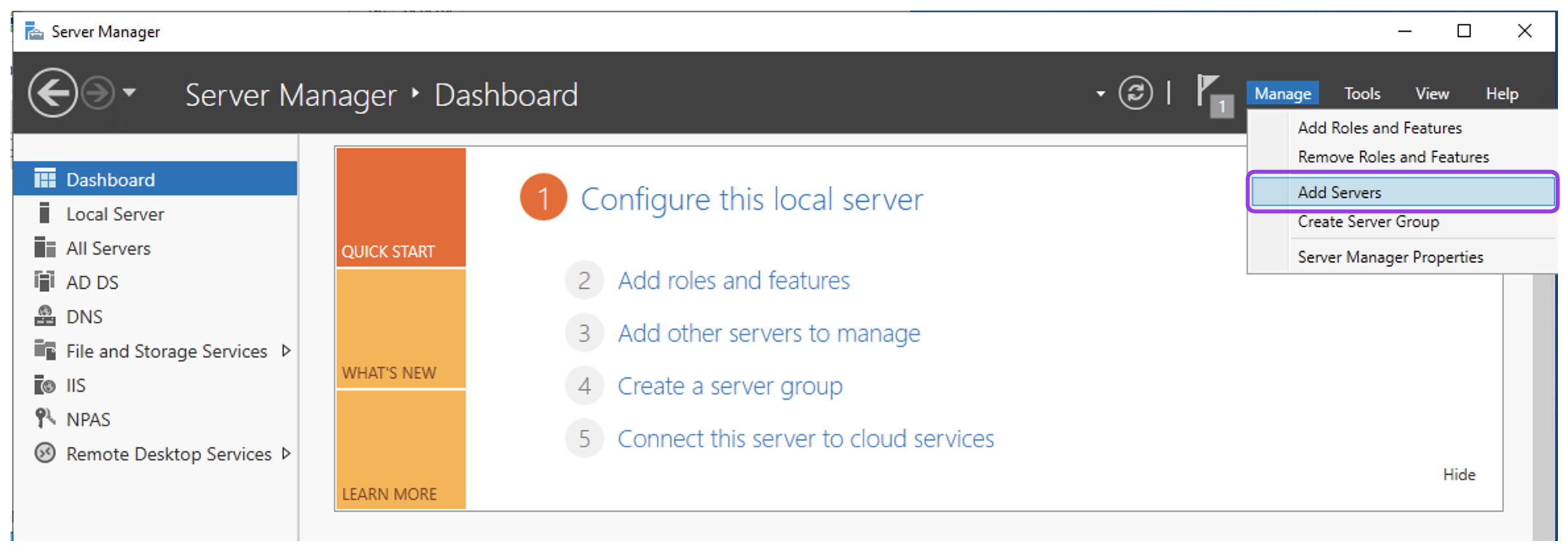Choose Add Roles and Features menu entry

(x=1402, y=128)
